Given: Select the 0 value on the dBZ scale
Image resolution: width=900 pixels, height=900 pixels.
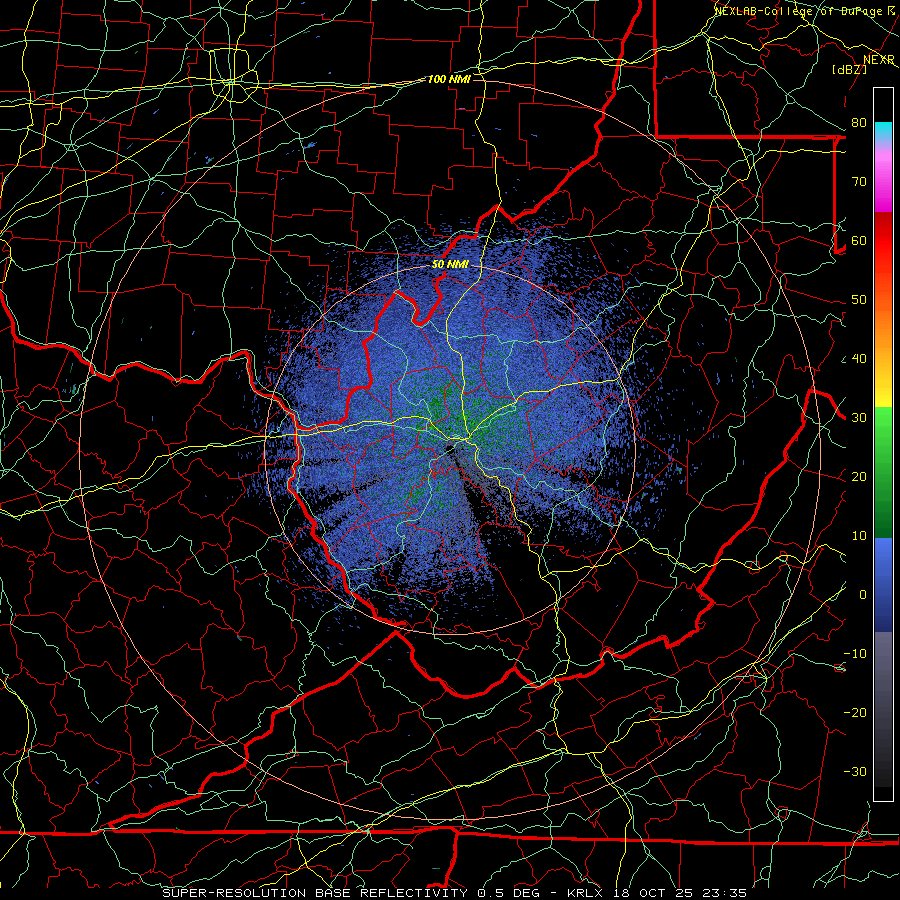Looking at the screenshot, I should pyautogui.click(x=863, y=595).
